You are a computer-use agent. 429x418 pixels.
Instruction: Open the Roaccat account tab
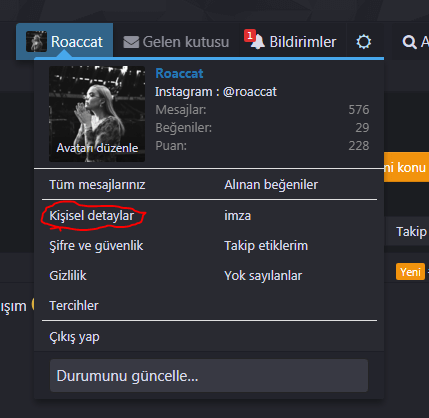pos(64,42)
